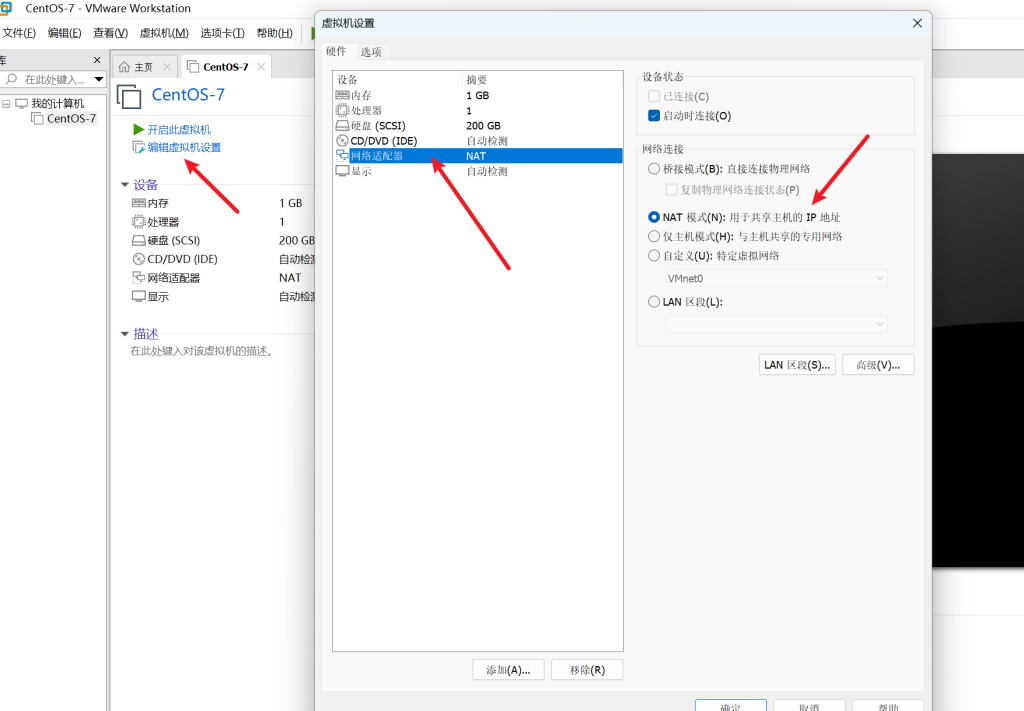Select the 仅主机模式(H) radio button
1024x711 pixels.
[654, 236]
